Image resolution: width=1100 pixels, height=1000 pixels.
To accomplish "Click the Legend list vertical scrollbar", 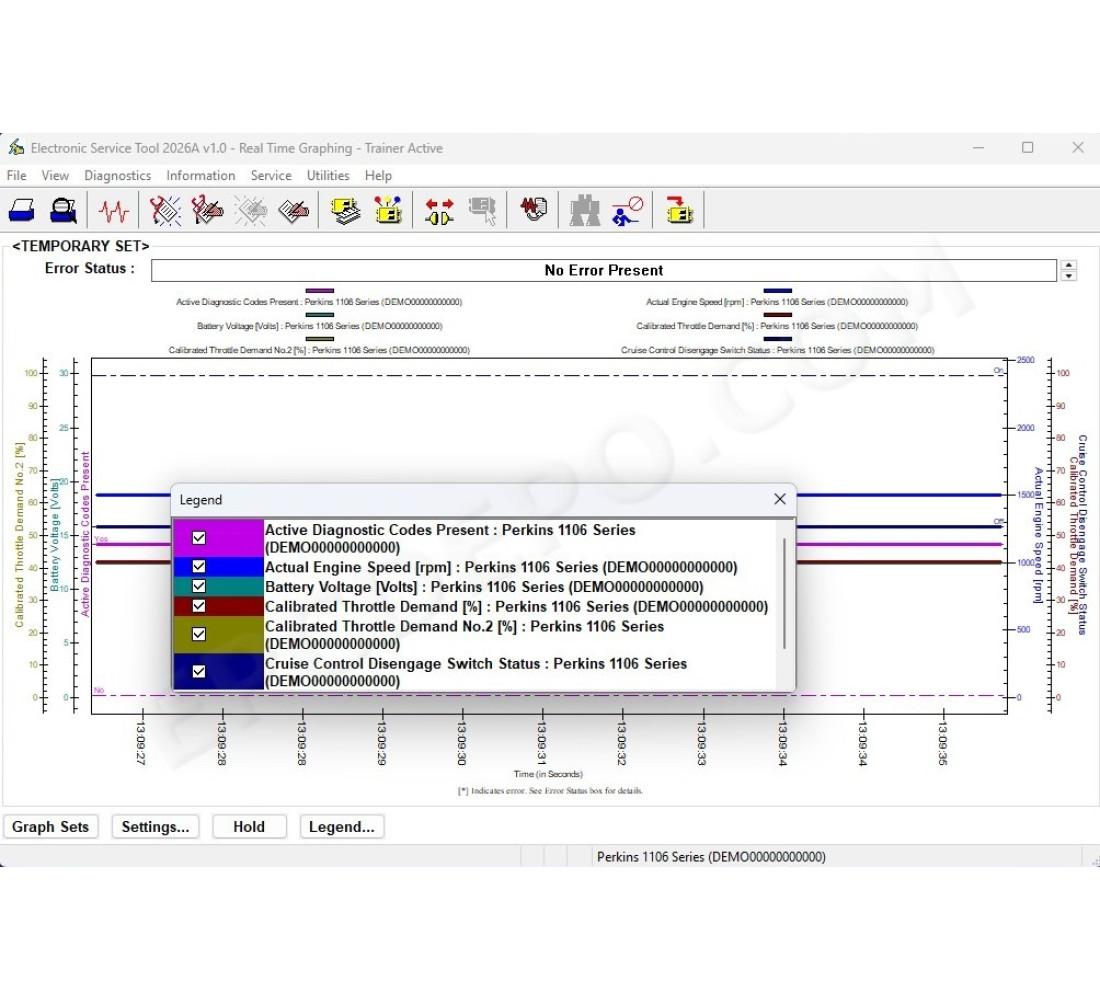I will [x=784, y=593].
